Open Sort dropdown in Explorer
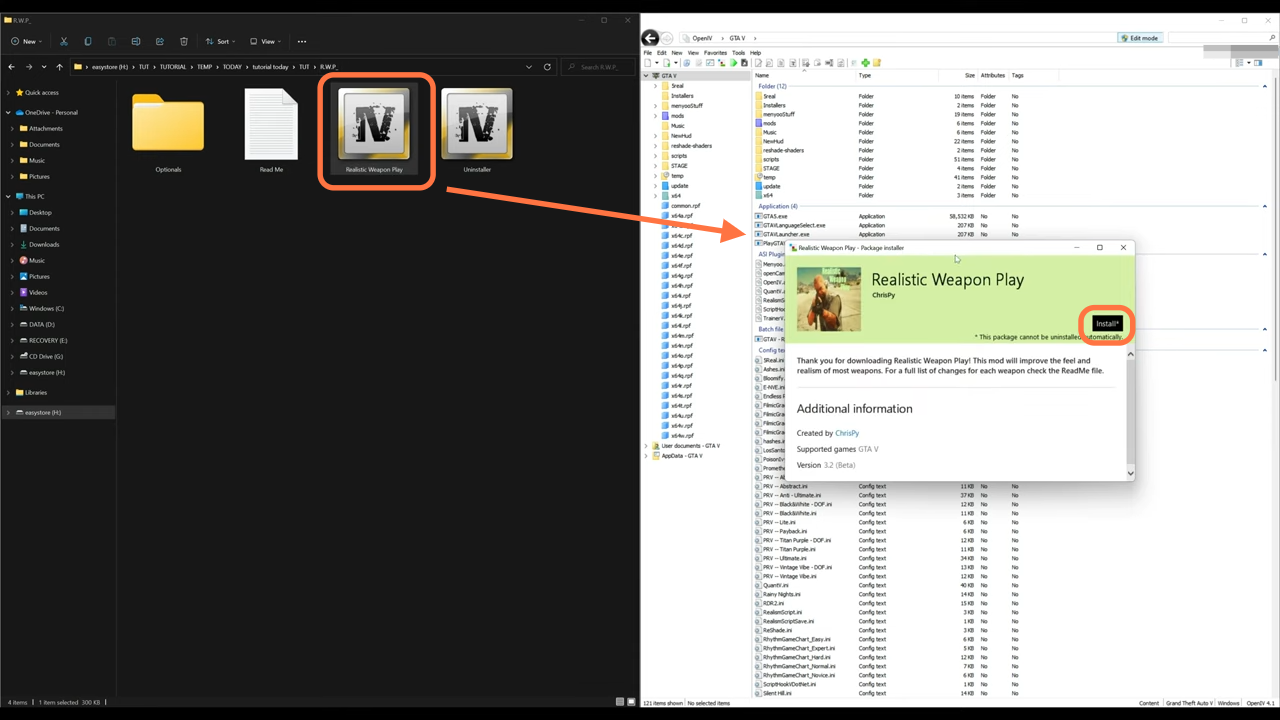1280x720 pixels. 219,42
